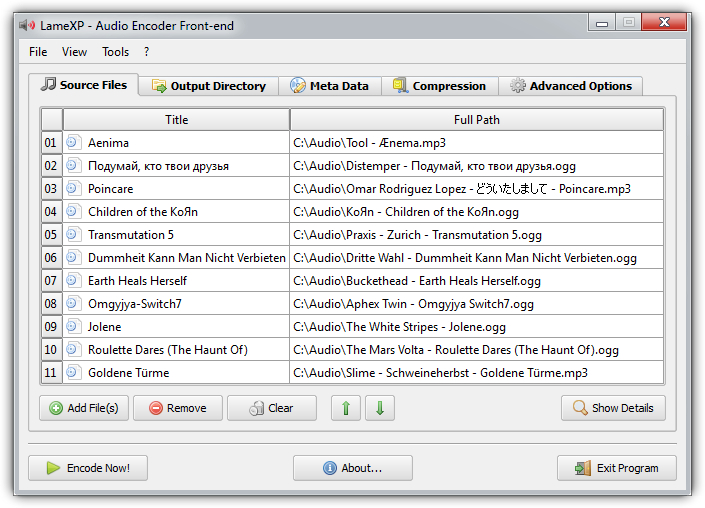Click the file icon beside Poincare
705x508 pixels.
(x=72, y=188)
